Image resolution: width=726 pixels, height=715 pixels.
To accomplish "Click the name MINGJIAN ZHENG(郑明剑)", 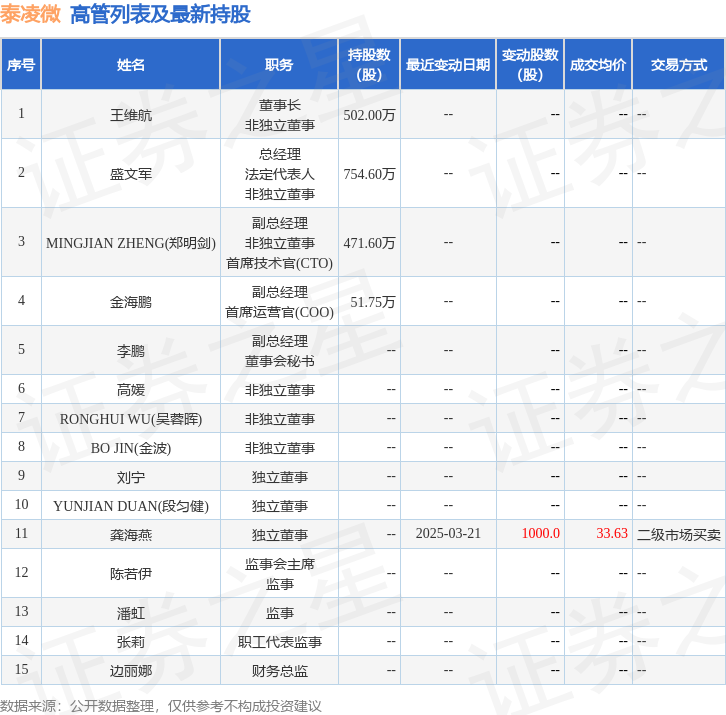I will click(131, 243).
